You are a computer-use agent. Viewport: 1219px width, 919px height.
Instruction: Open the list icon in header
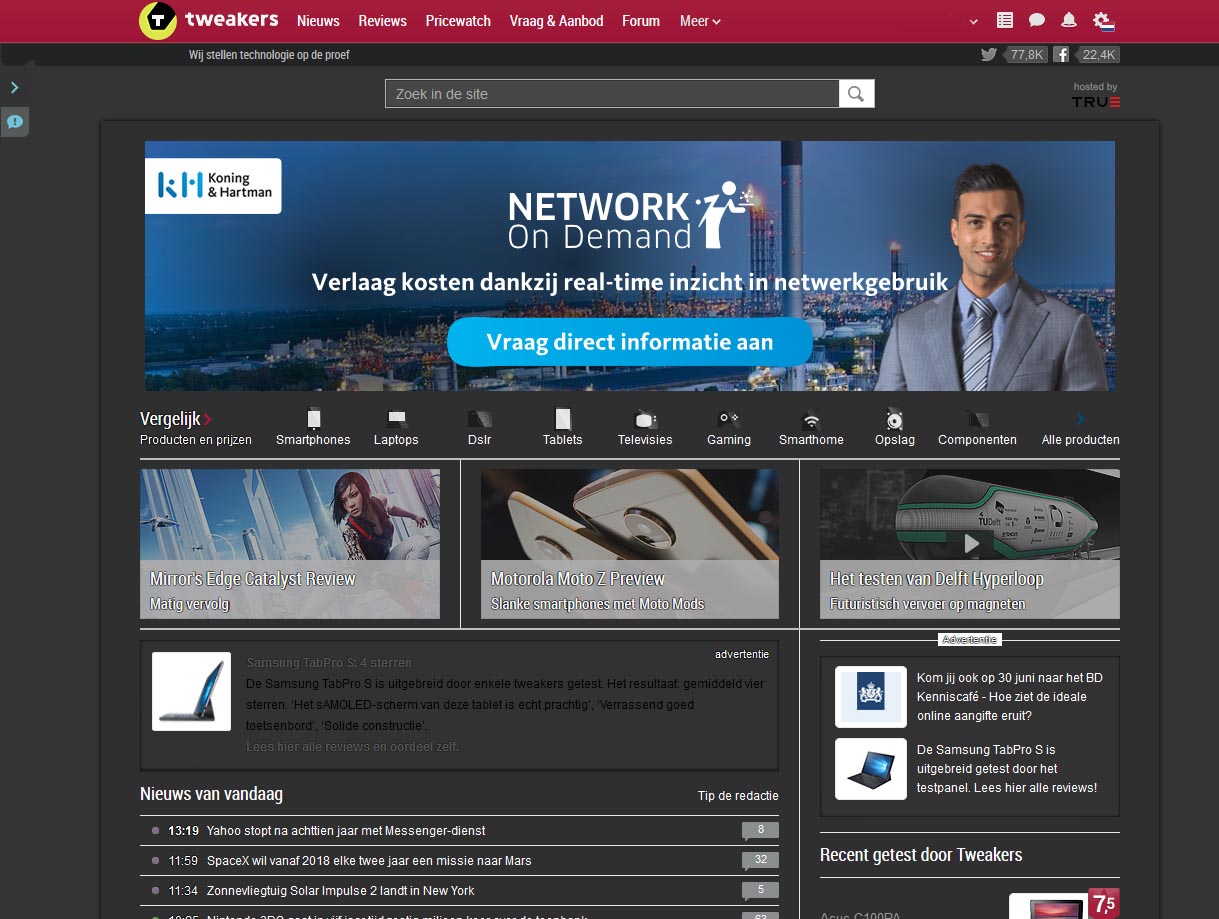(1005, 20)
